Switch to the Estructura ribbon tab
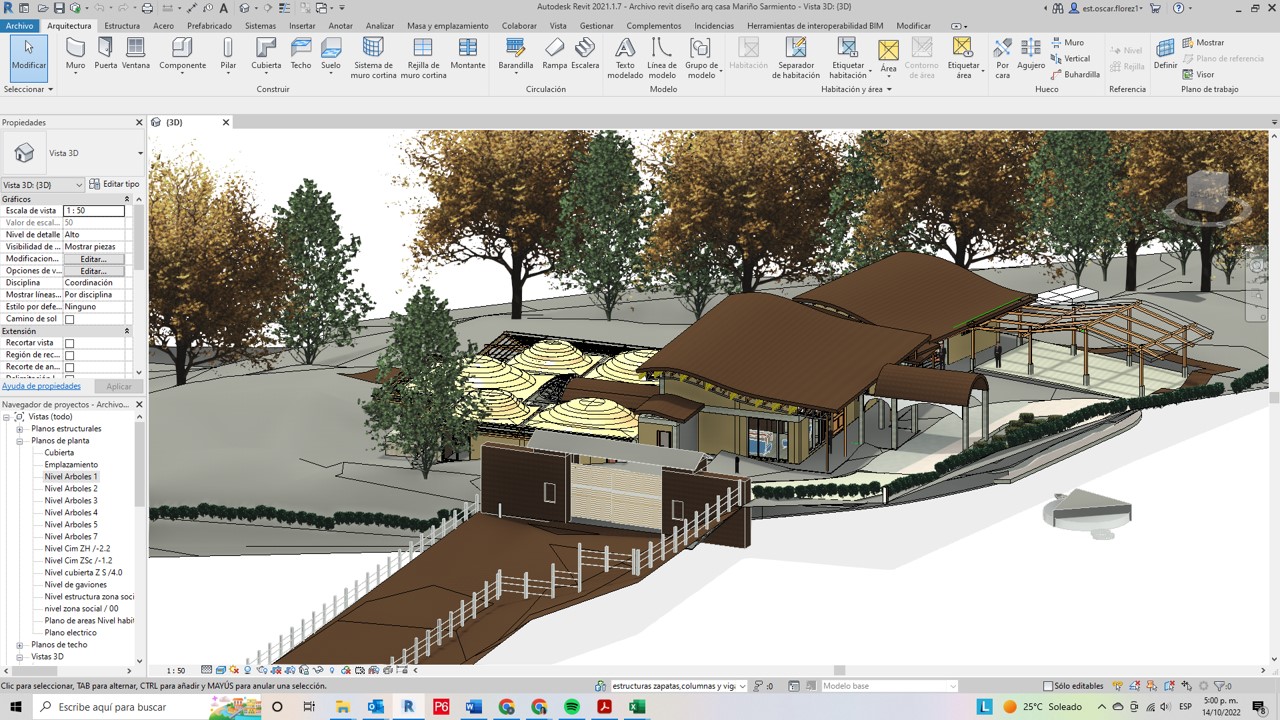The width and height of the screenshot is (1280, 720). (122, 26)
